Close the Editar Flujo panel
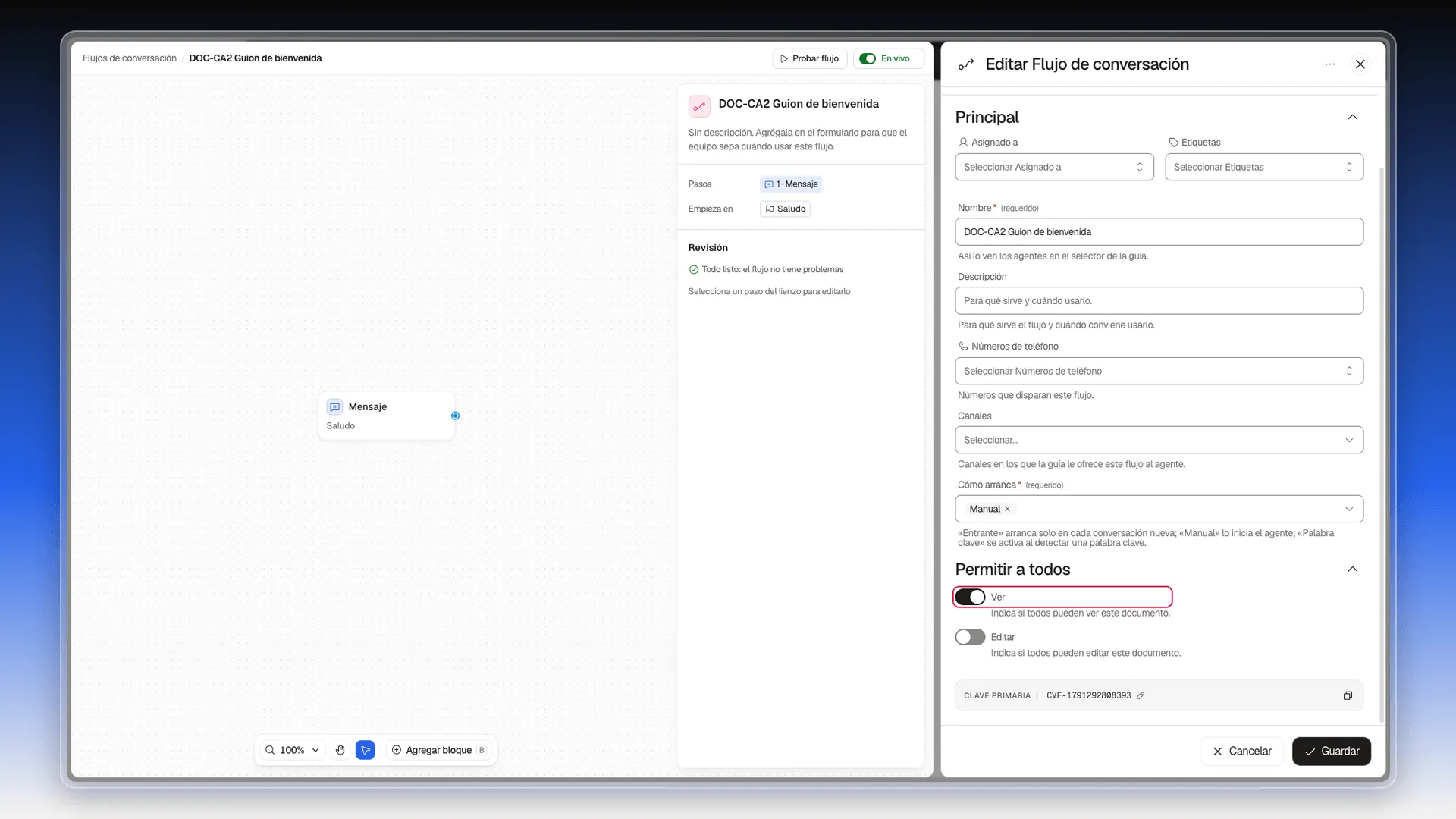 pyautogui.click(x=1360, y=64)
